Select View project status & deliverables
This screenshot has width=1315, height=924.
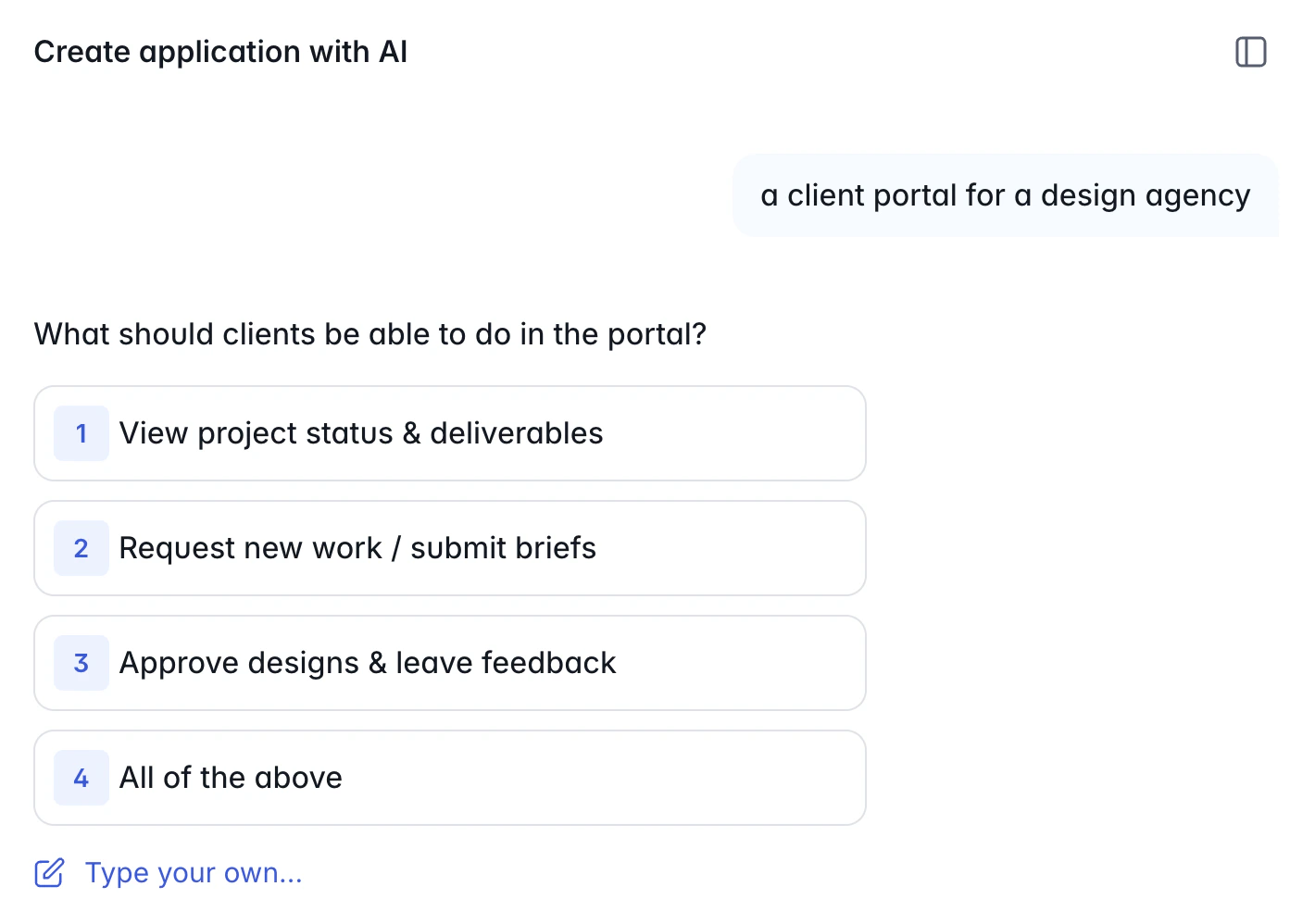point(361,433)
